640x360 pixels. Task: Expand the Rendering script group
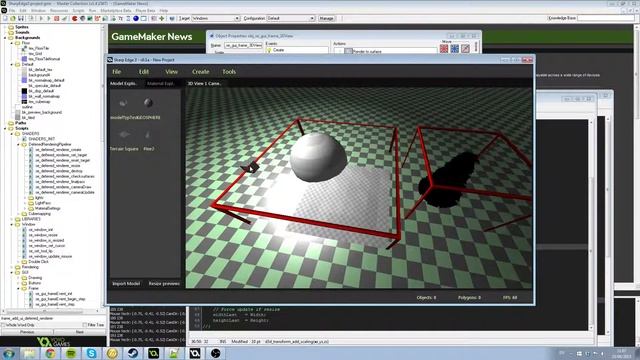12,267
